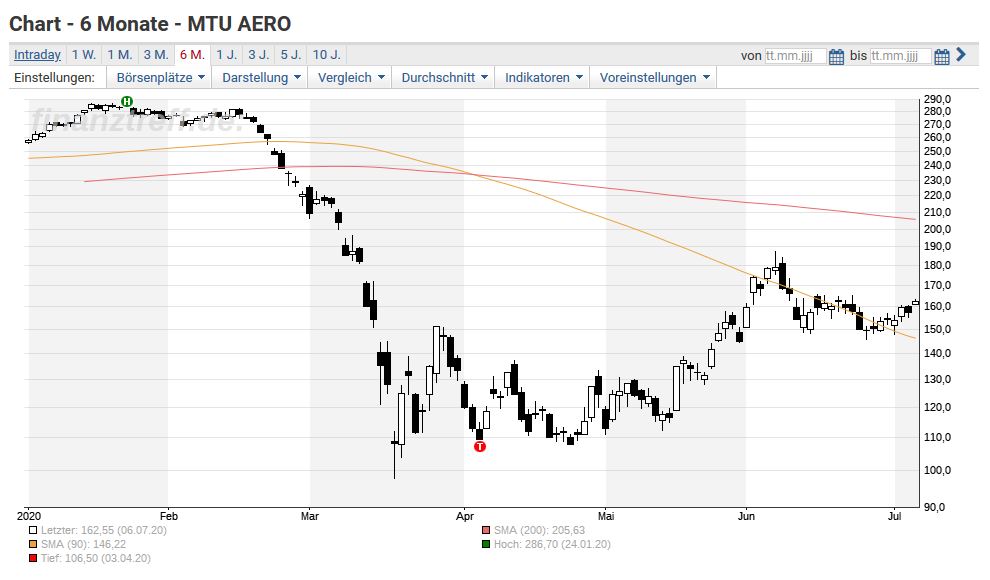Click the 'Tief: 106,50 (03.04.20)' legend text

(x=96, y=559)
